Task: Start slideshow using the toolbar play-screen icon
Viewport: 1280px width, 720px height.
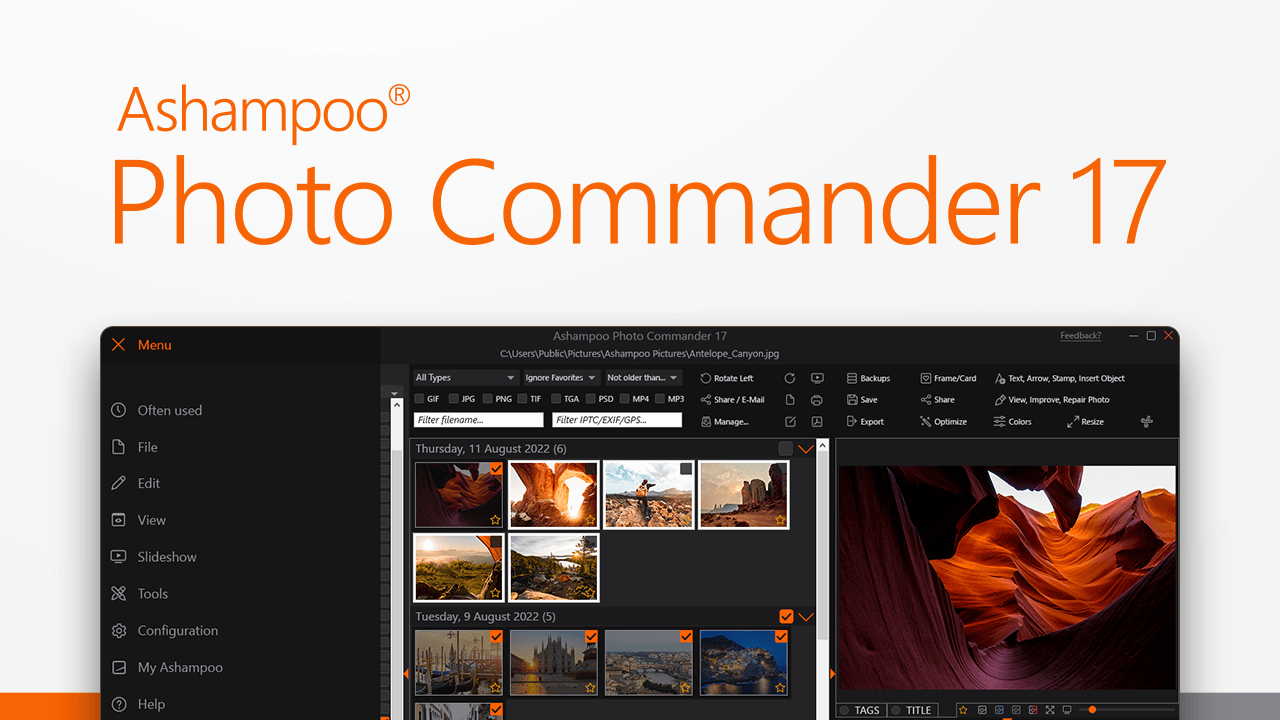Action: [817, 379]
